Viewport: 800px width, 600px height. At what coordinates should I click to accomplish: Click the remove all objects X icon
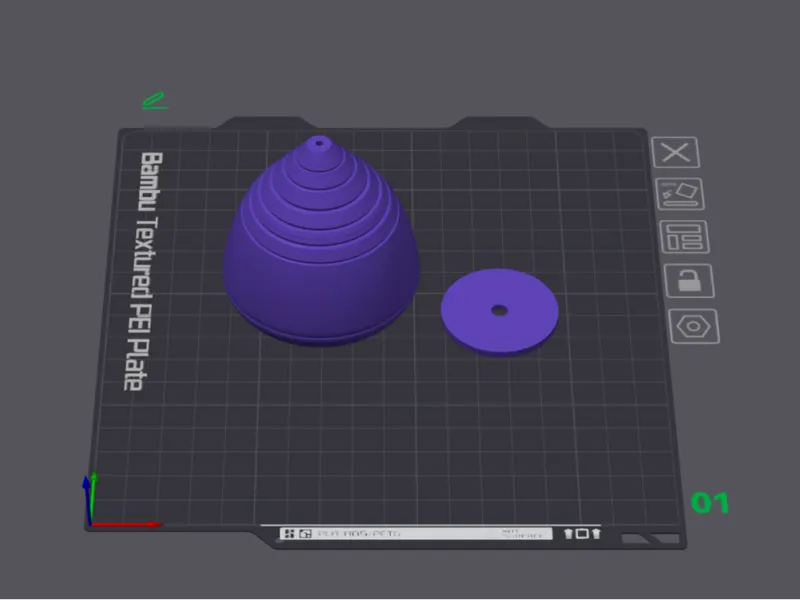tap(676, 152)
